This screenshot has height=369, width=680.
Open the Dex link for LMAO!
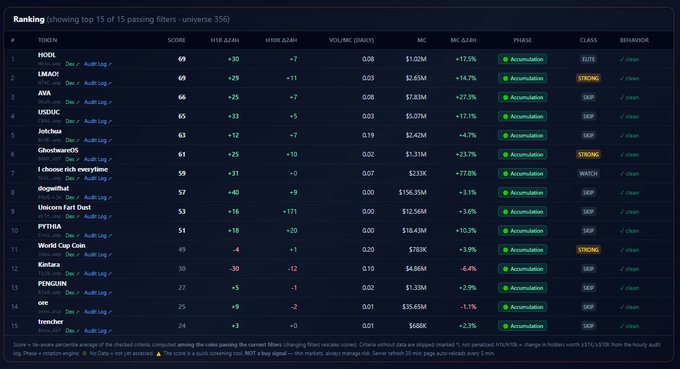(x=72, y=83)
